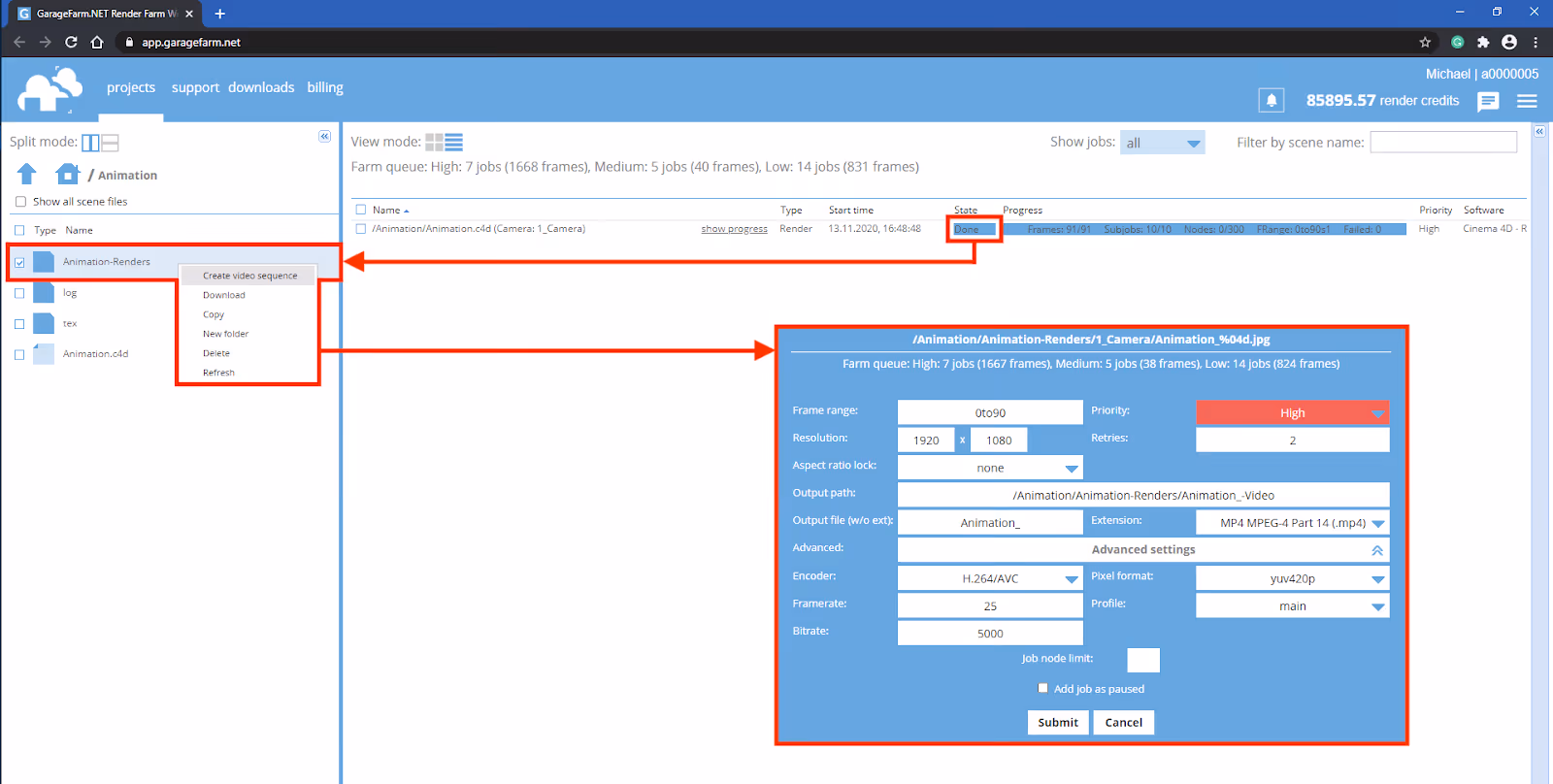Open the hamburger main menu

(x=1527, y=101)
